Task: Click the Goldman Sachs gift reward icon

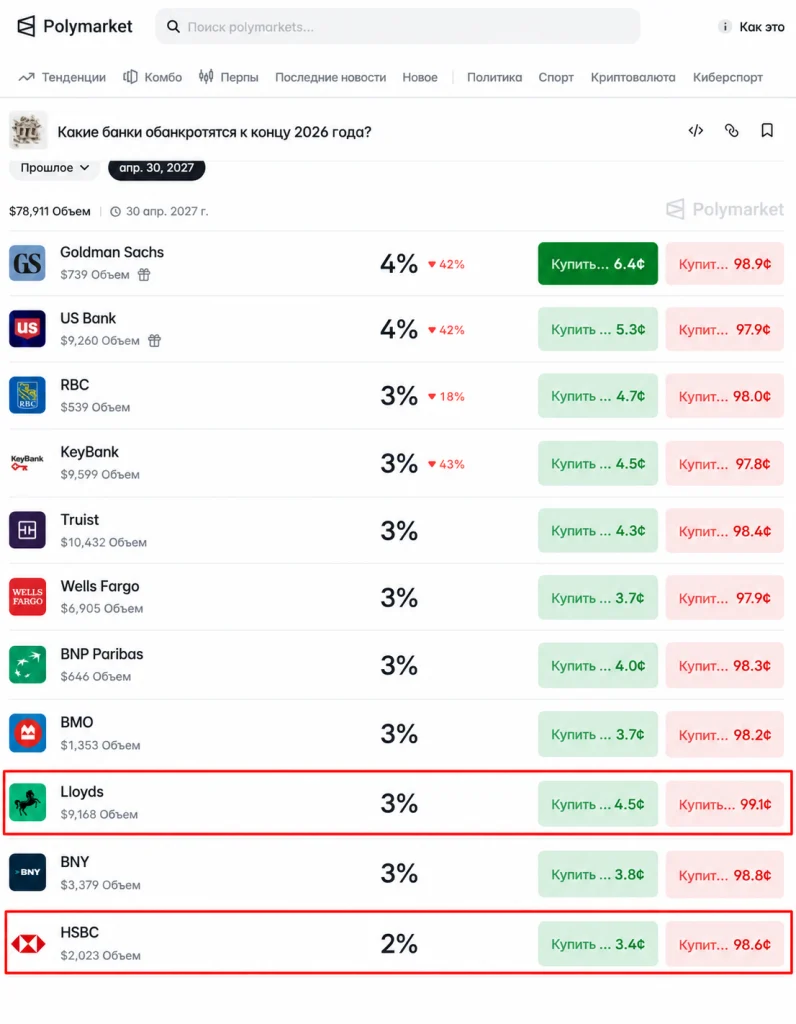Action: pyautogui.click(x=144, y=275)
